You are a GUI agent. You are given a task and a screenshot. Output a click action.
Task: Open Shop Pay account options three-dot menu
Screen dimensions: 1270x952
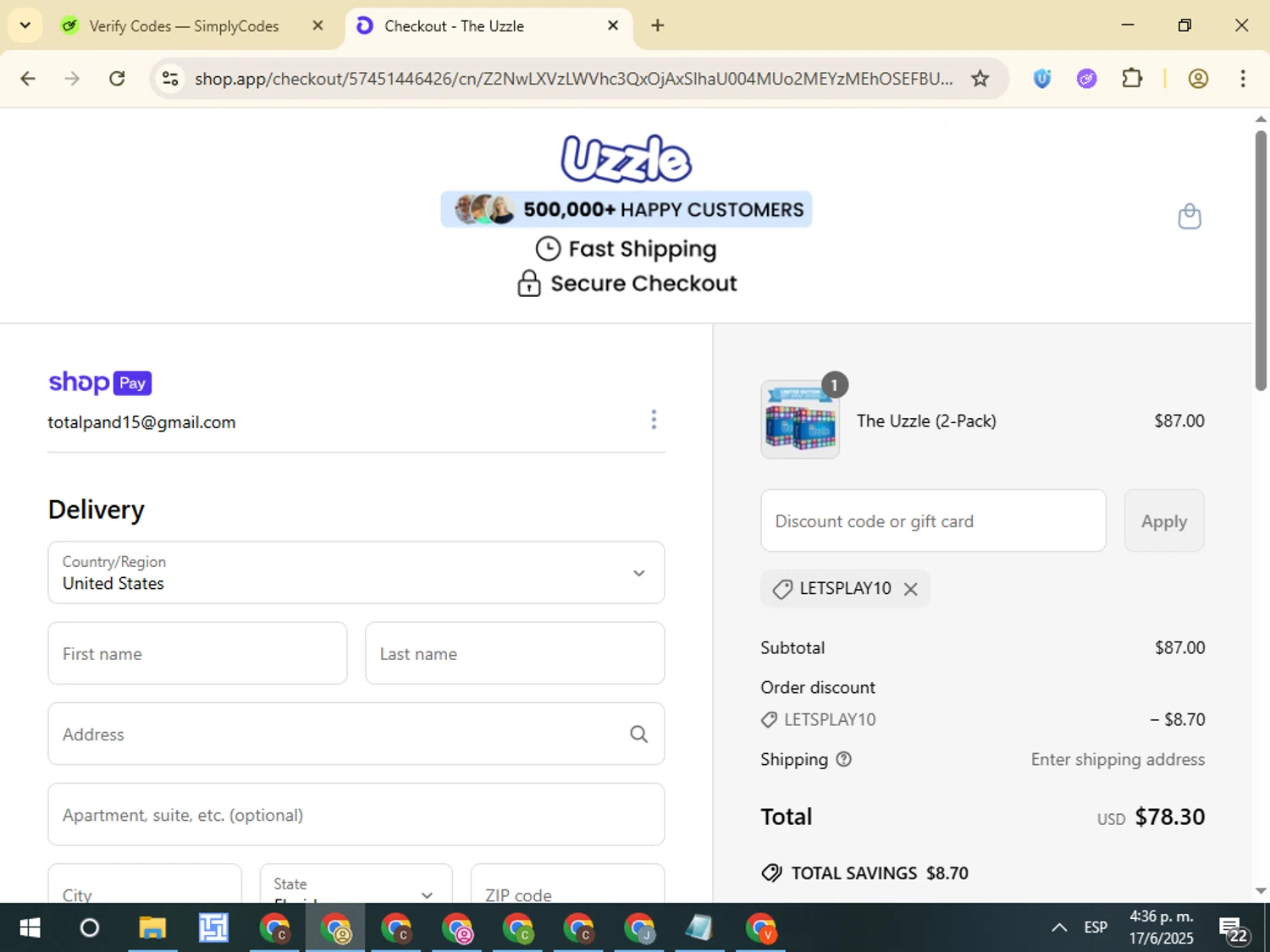point(654,420)
